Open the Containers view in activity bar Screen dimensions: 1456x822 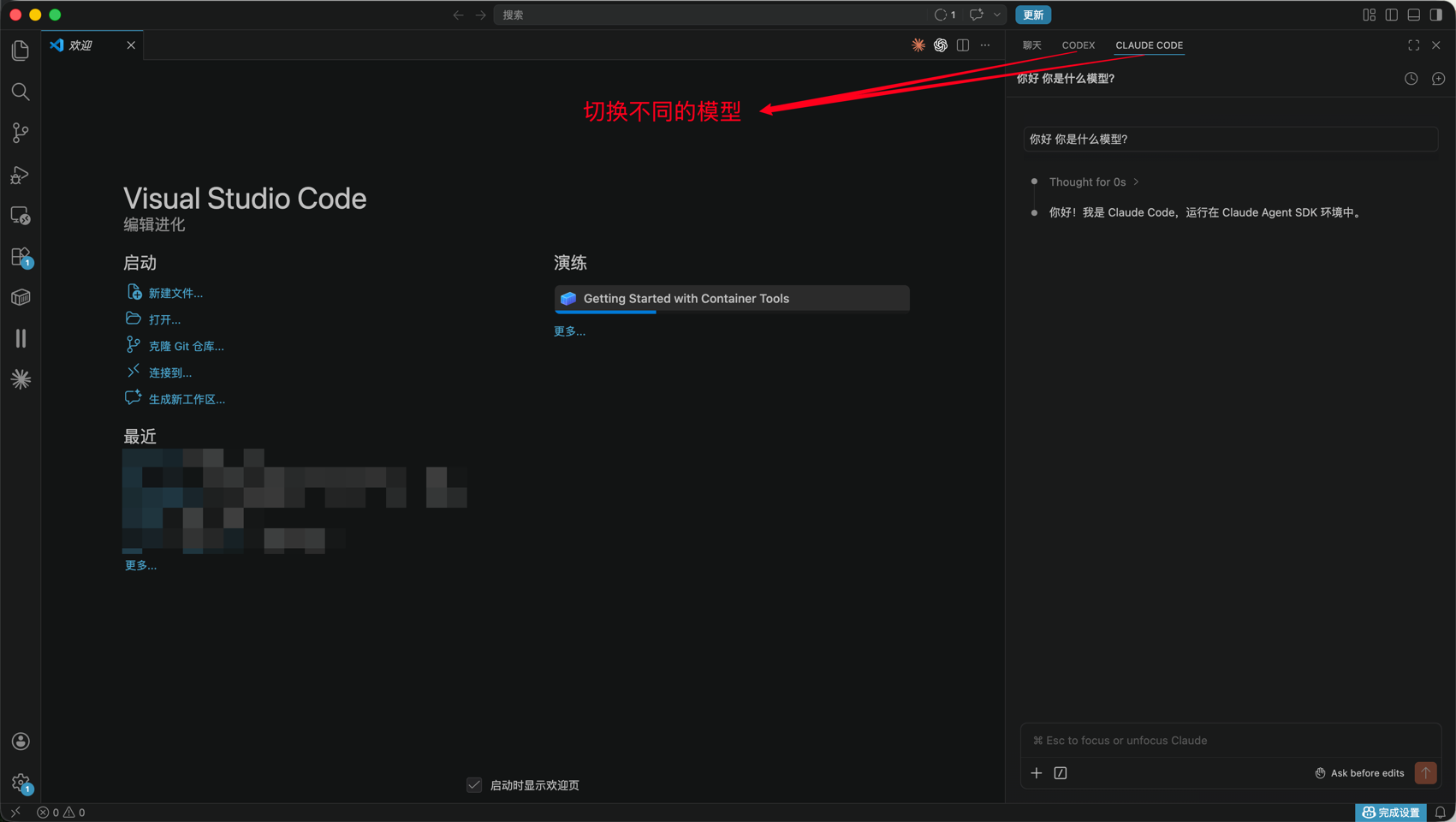point(21,297)
